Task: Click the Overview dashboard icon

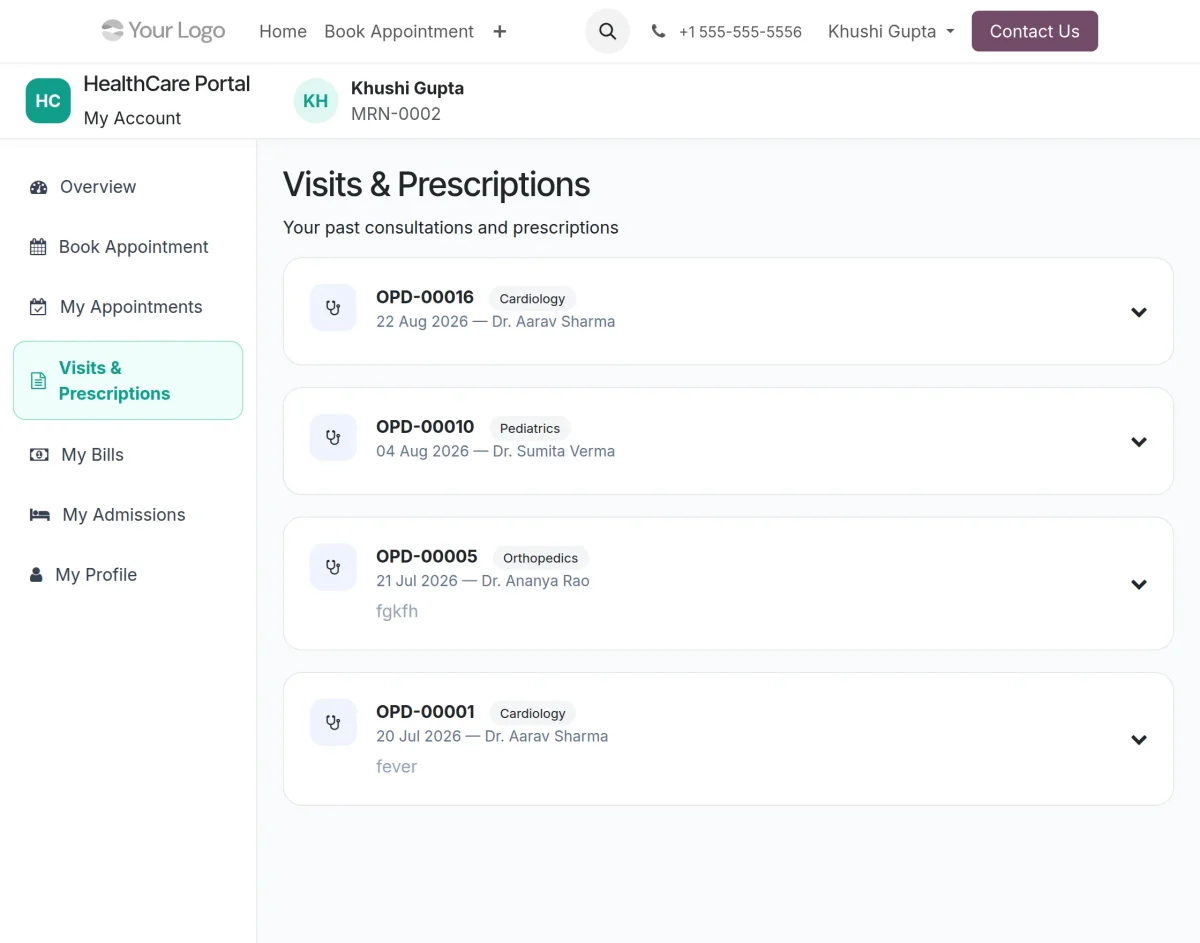Action: [39, 187]
